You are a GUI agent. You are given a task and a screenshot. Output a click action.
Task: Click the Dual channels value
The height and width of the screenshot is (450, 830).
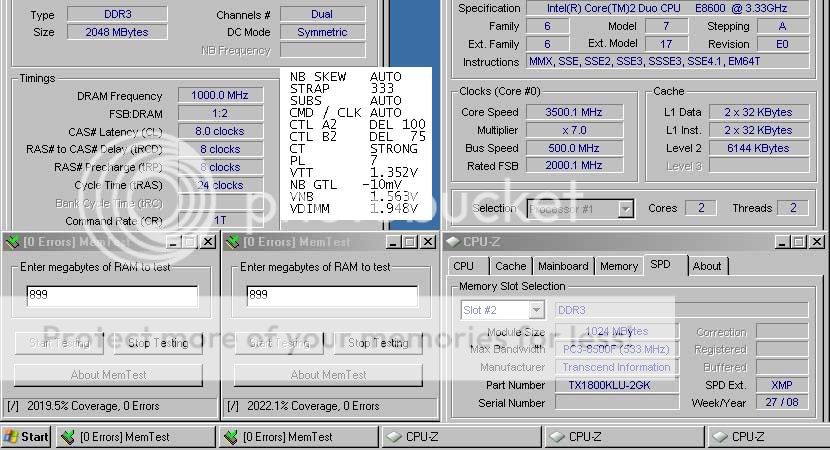[x=322, y=14]
